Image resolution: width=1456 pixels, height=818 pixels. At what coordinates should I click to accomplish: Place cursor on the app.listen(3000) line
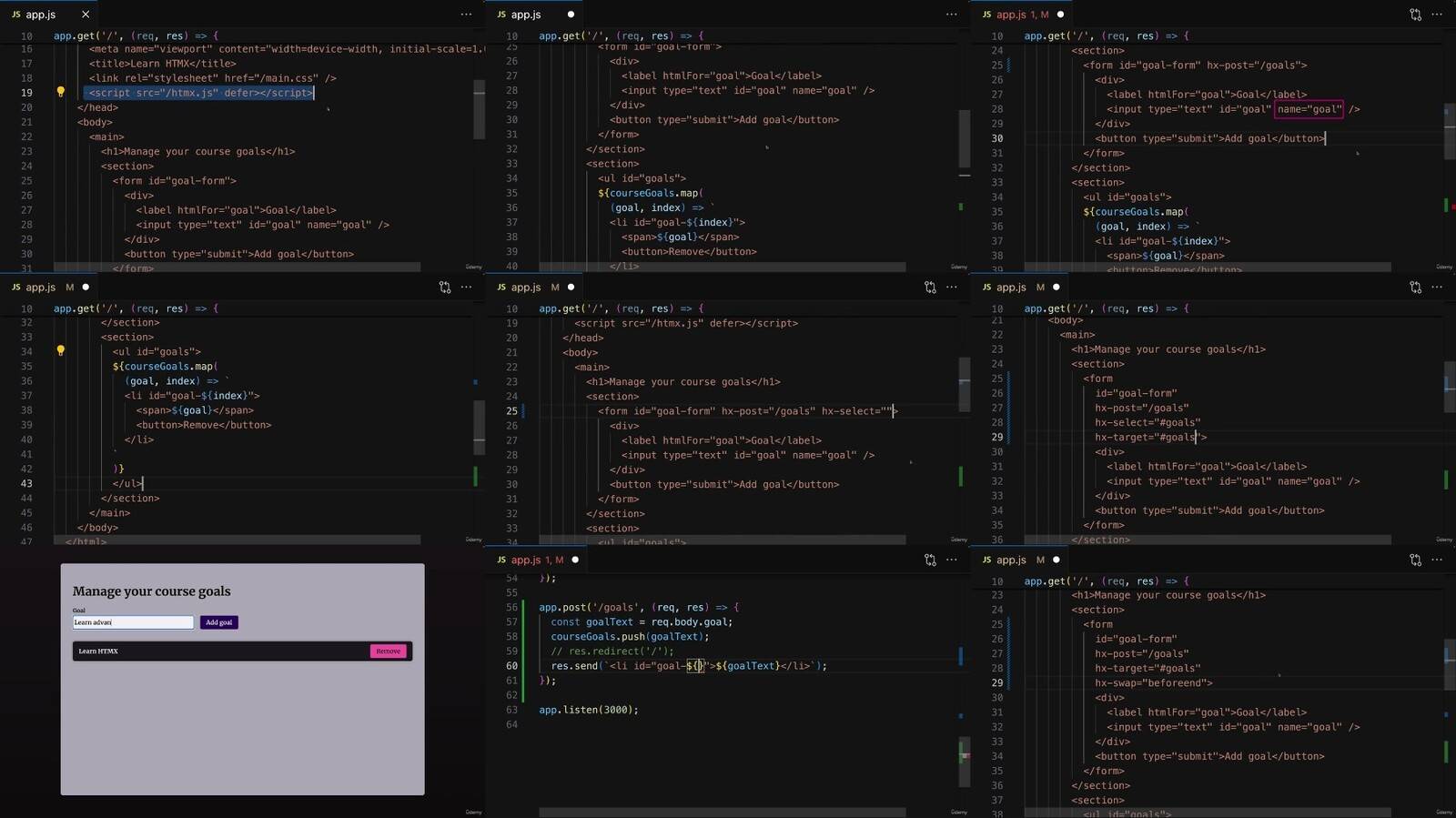(588, 710)
